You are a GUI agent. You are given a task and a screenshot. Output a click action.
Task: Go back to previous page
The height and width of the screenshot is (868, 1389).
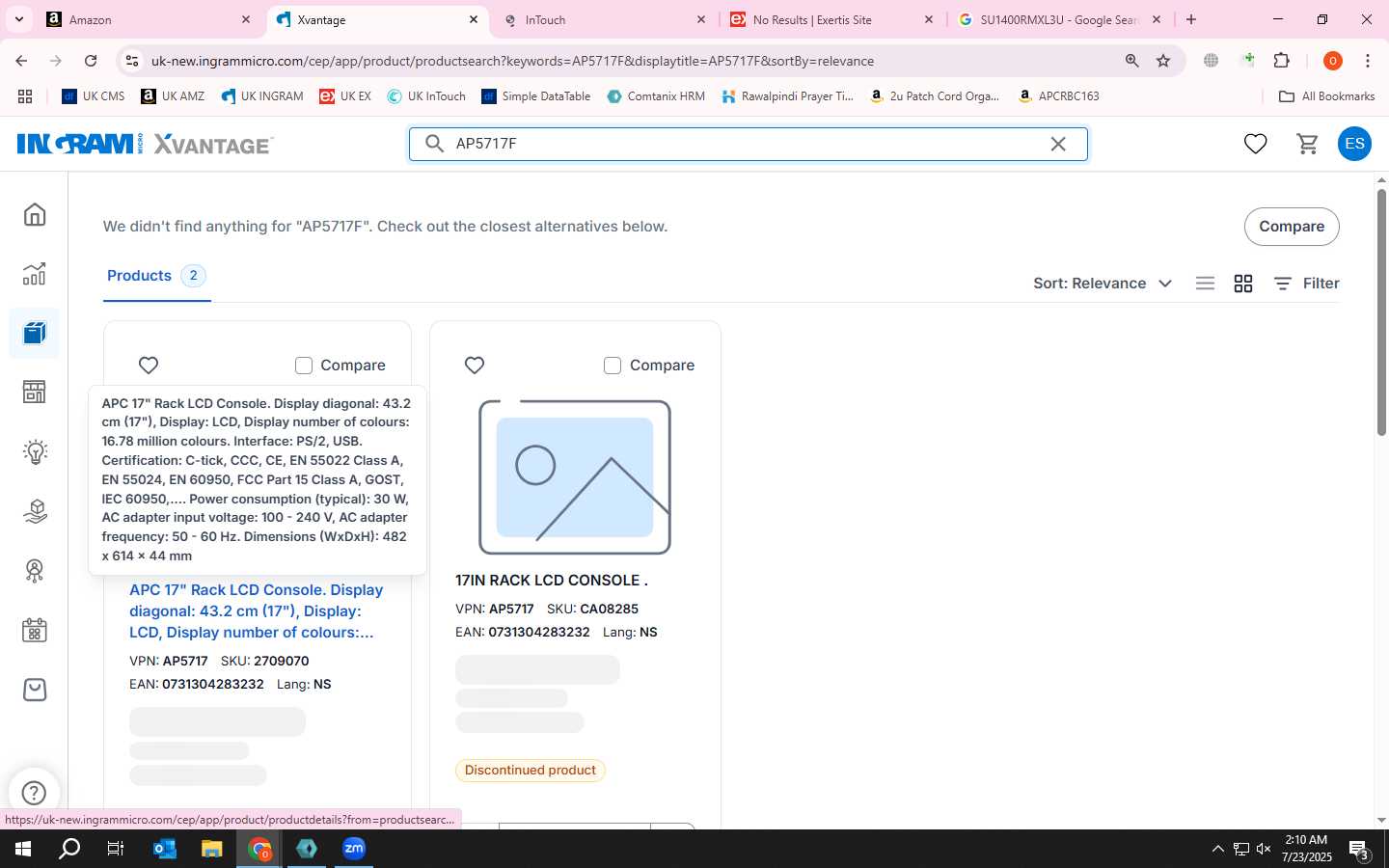(21, 61)
